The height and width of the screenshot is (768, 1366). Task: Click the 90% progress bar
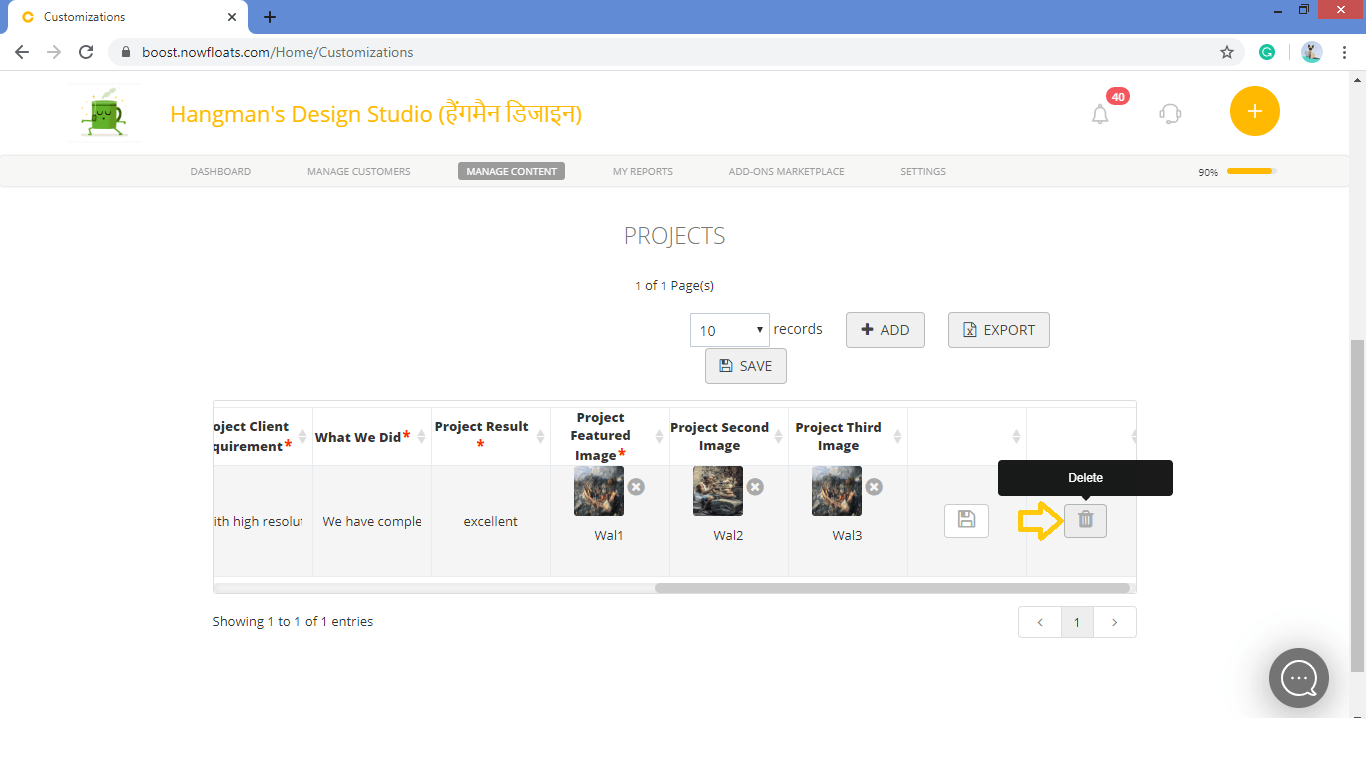coord(1250,171)
